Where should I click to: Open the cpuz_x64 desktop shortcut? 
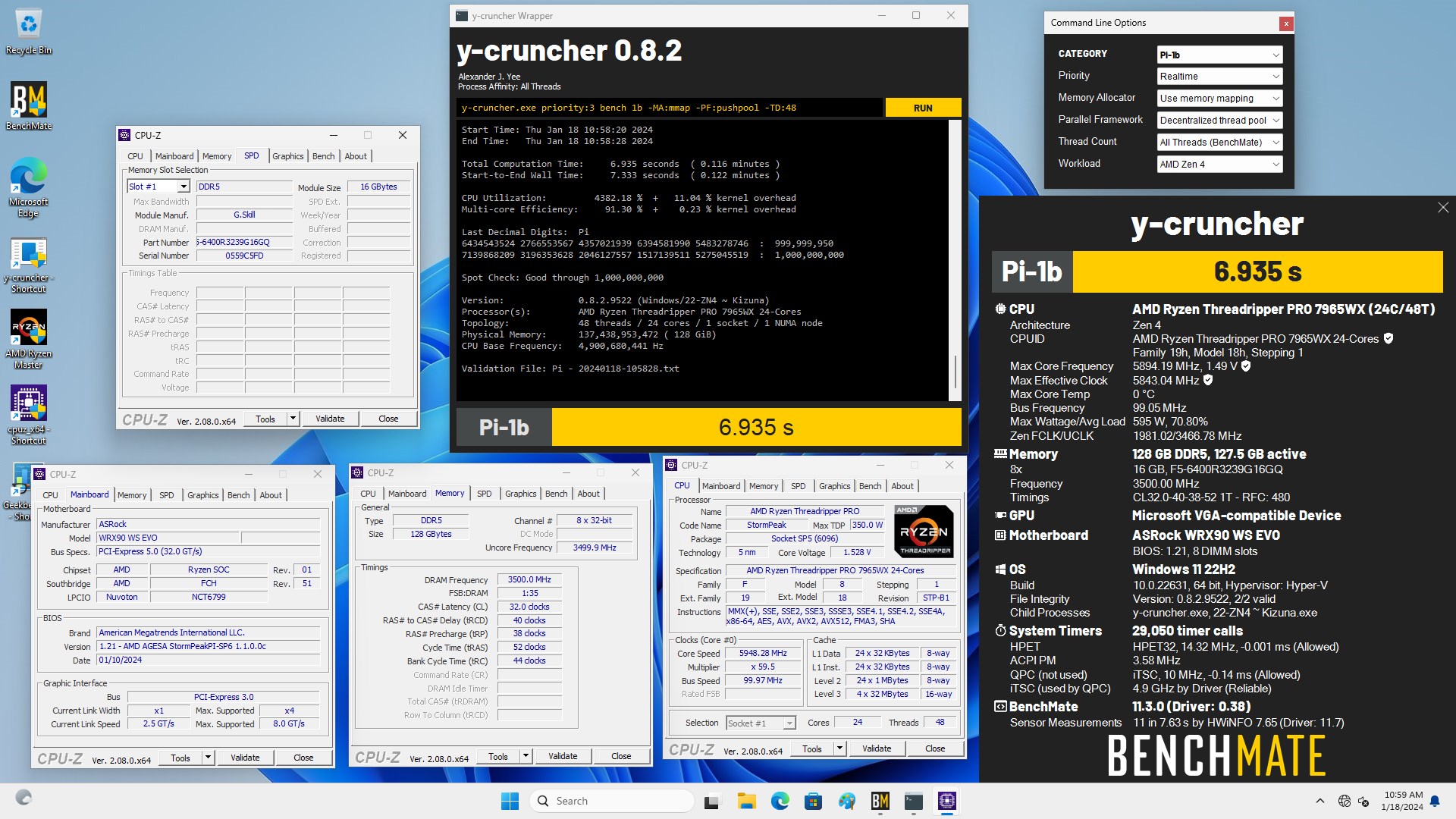[x=29, y=415]
